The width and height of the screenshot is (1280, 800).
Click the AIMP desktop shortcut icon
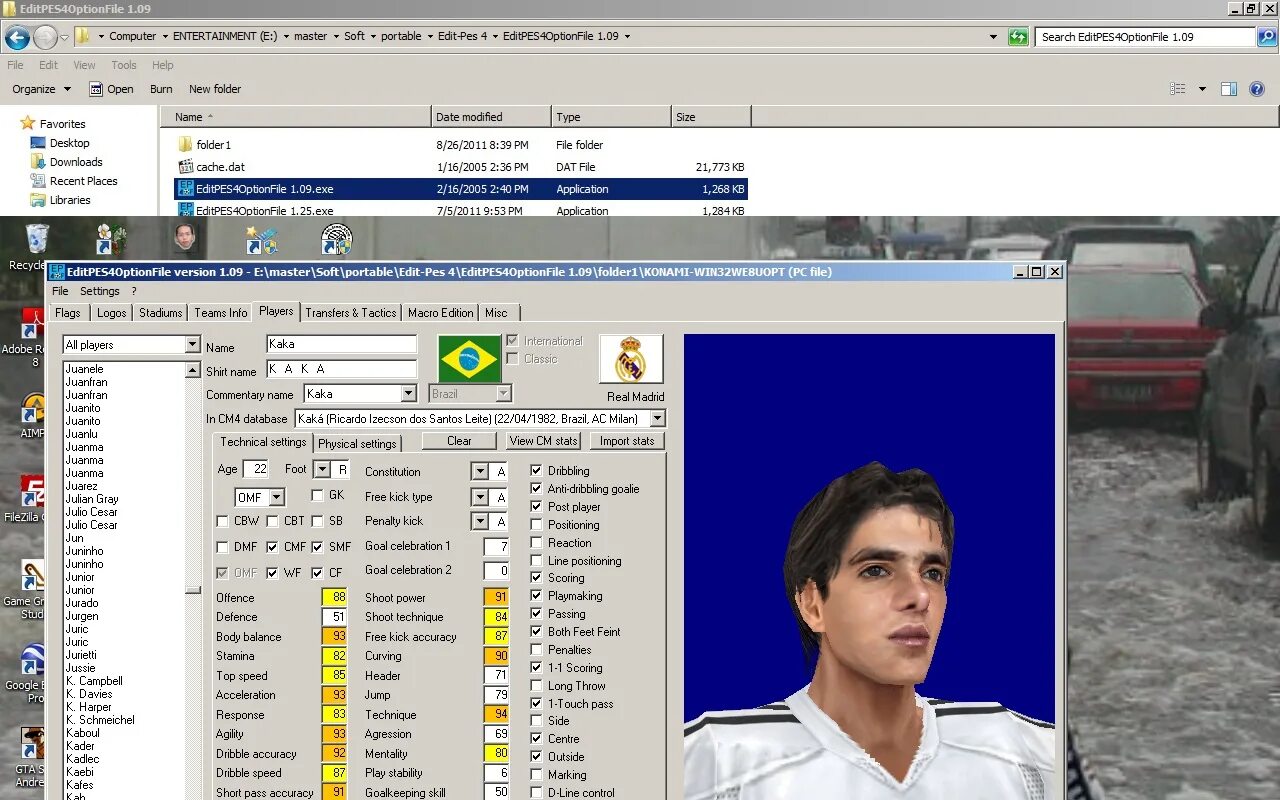pyautogui.click(x=33, y=408)
